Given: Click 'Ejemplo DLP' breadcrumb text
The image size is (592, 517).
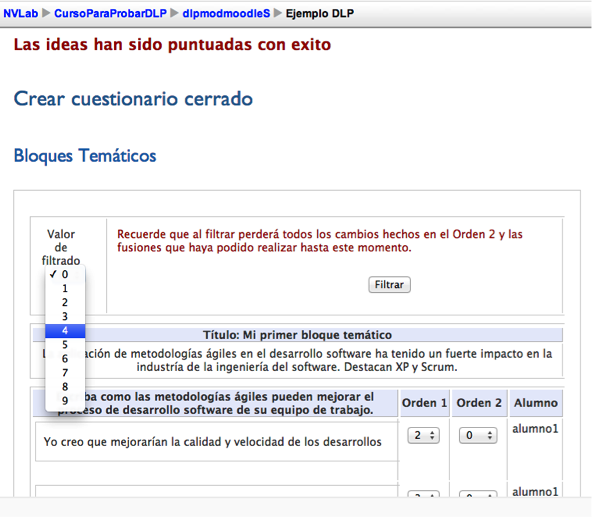Looking at the screenshot, I should pos(320,13).
